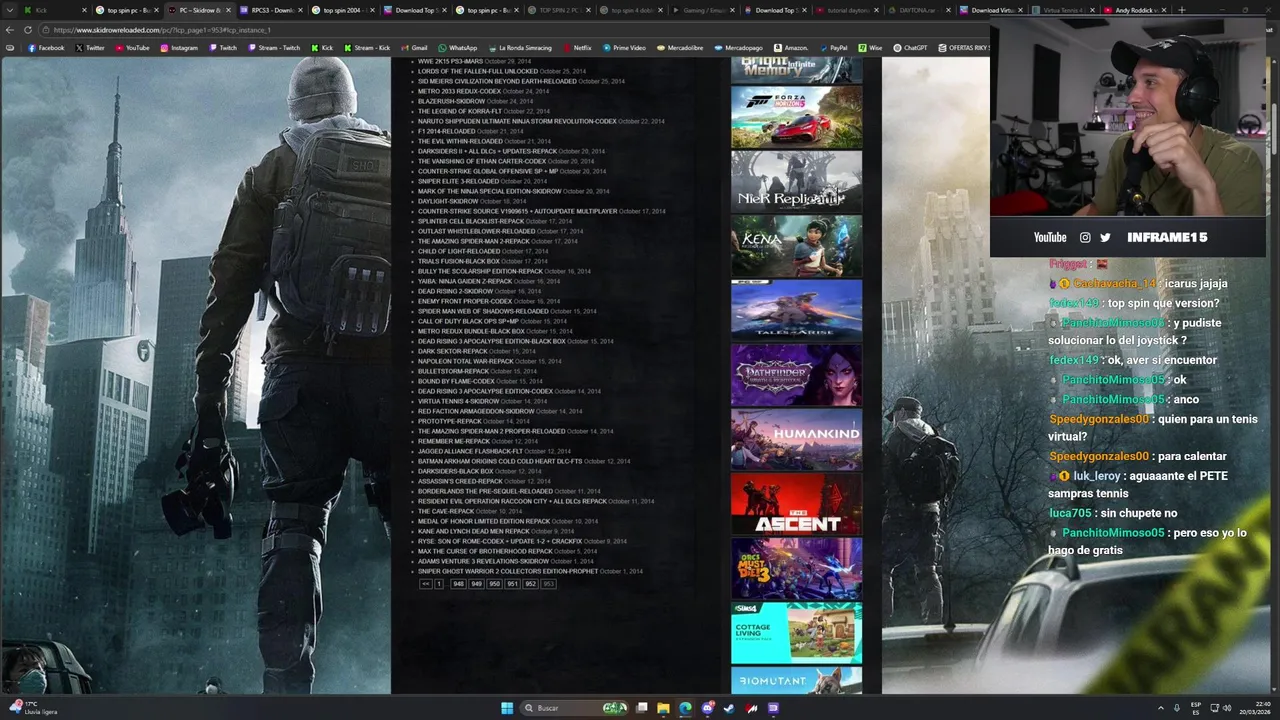Open The Ascent thumbnail
Viewport: 1280px width, 720px height.
click(796, 504)
